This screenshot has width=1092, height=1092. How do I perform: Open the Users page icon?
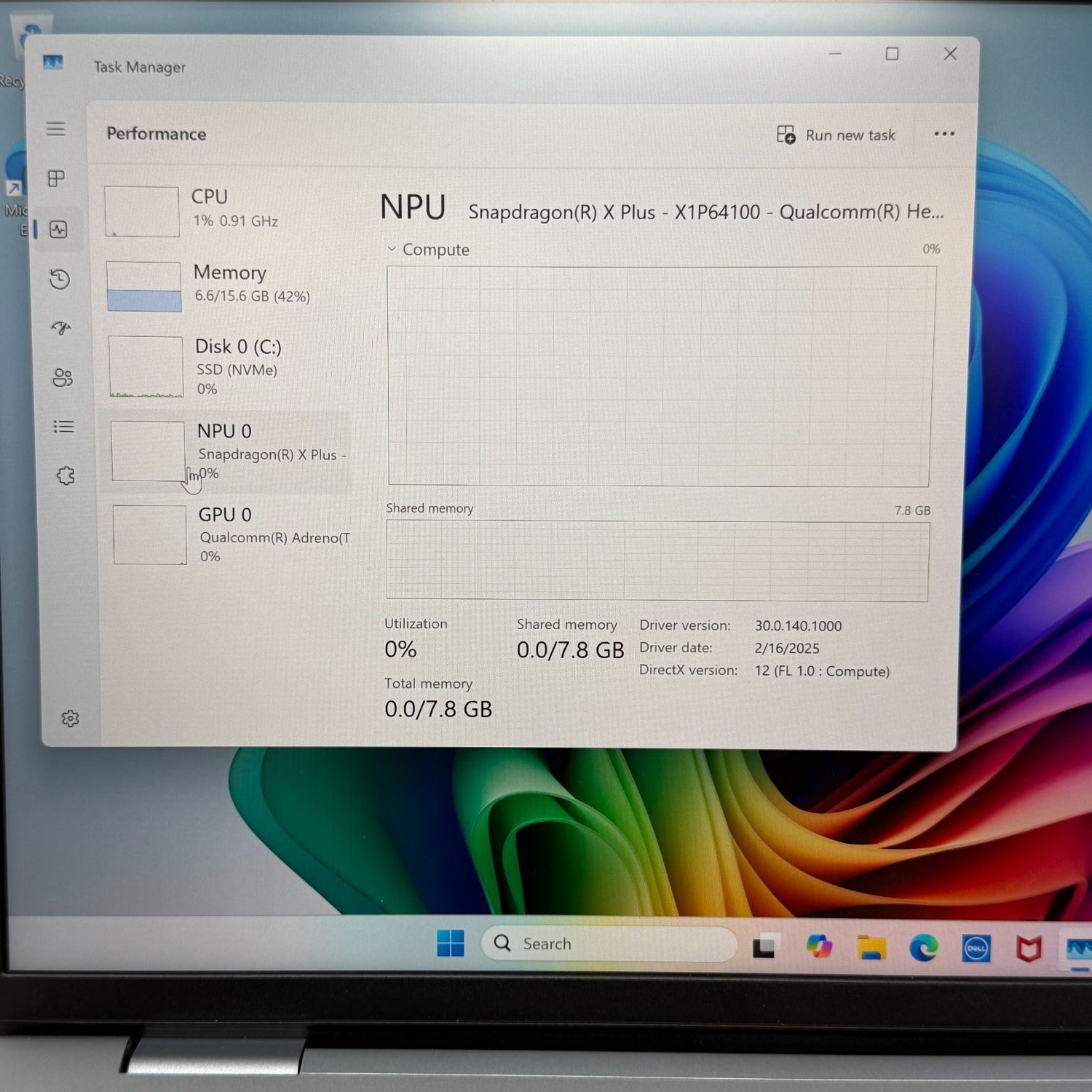63,377
